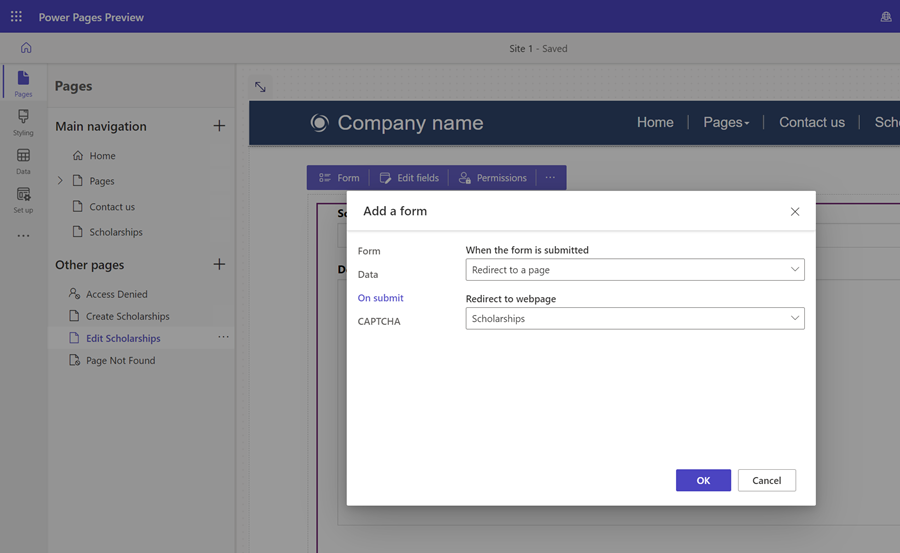Open the app launcher waffle icon
Viewport: 900px width, 553px height.
(16, 17)
